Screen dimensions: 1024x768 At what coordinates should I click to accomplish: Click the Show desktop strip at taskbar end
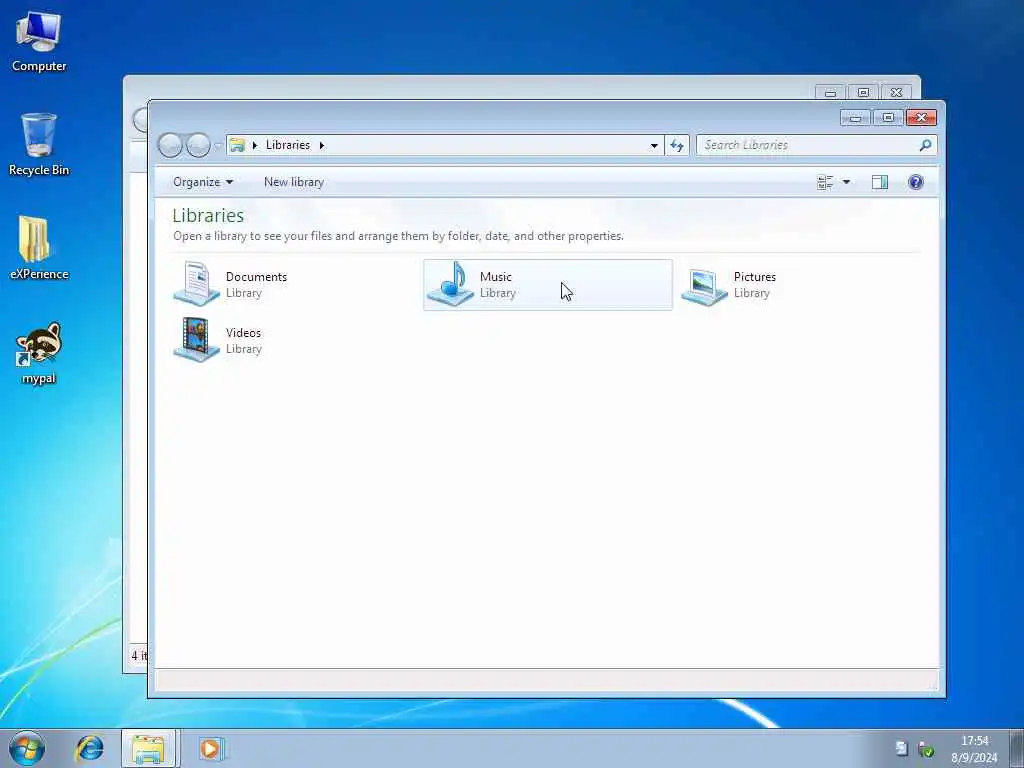(1017, 748)
